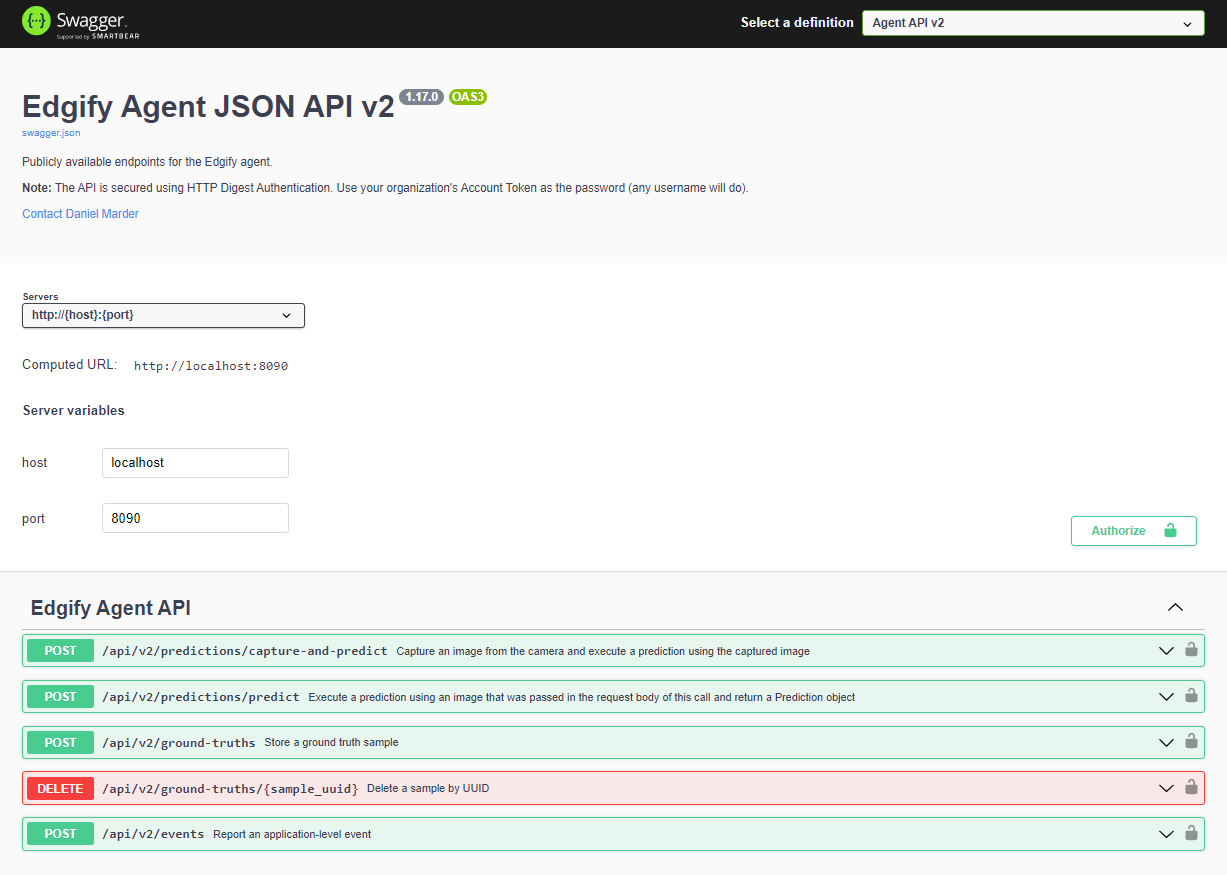
Task: Expand the POST ground-truths endpoint chevron
Action: pyautogui.click(x=1166, y=743)
